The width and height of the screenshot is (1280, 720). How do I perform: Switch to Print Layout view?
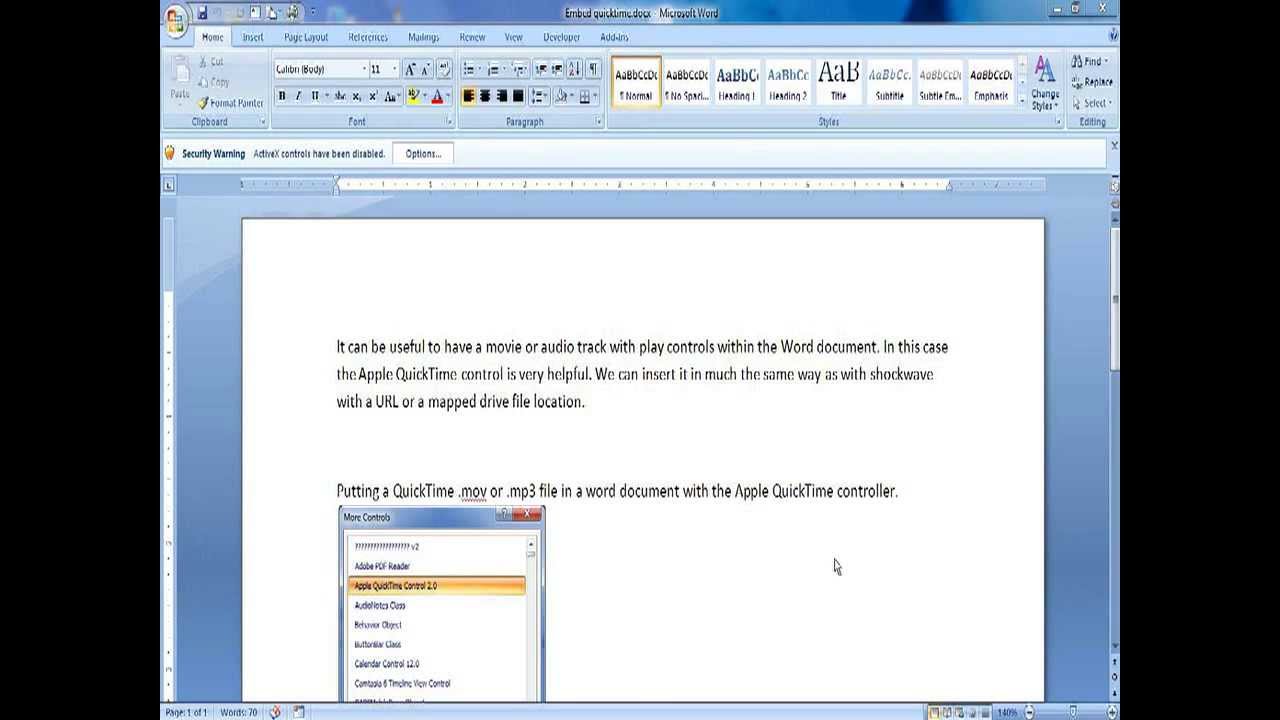pos(934,712)
